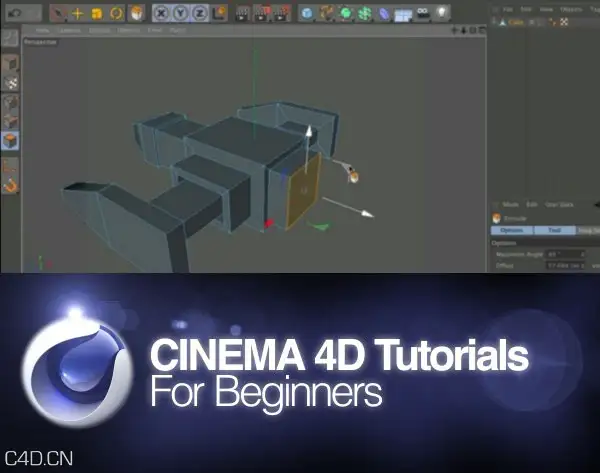Switch to the Options tab in Extrude attributes

click(512, 230)
